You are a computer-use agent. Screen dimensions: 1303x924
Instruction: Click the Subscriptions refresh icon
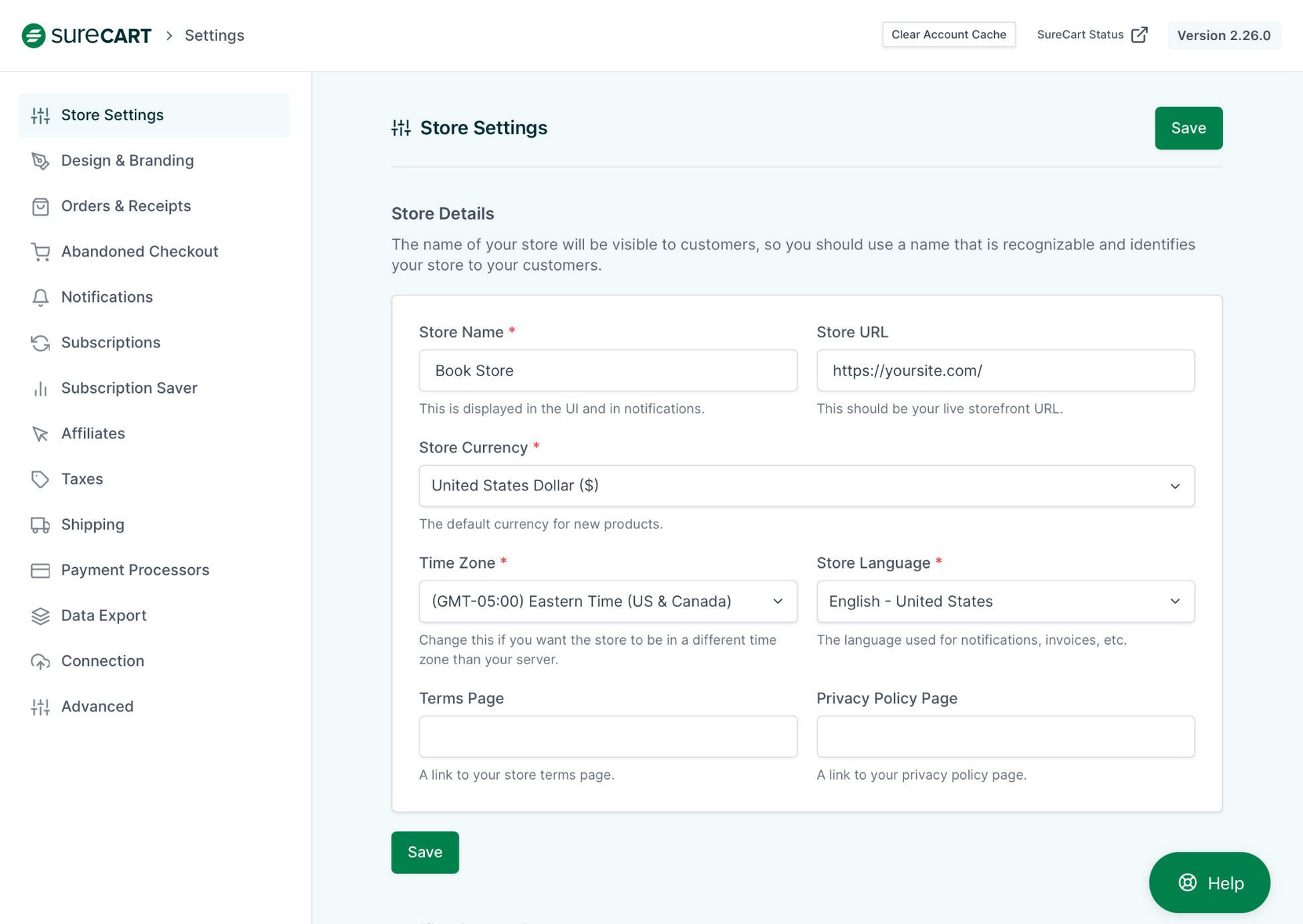point(40,343)
